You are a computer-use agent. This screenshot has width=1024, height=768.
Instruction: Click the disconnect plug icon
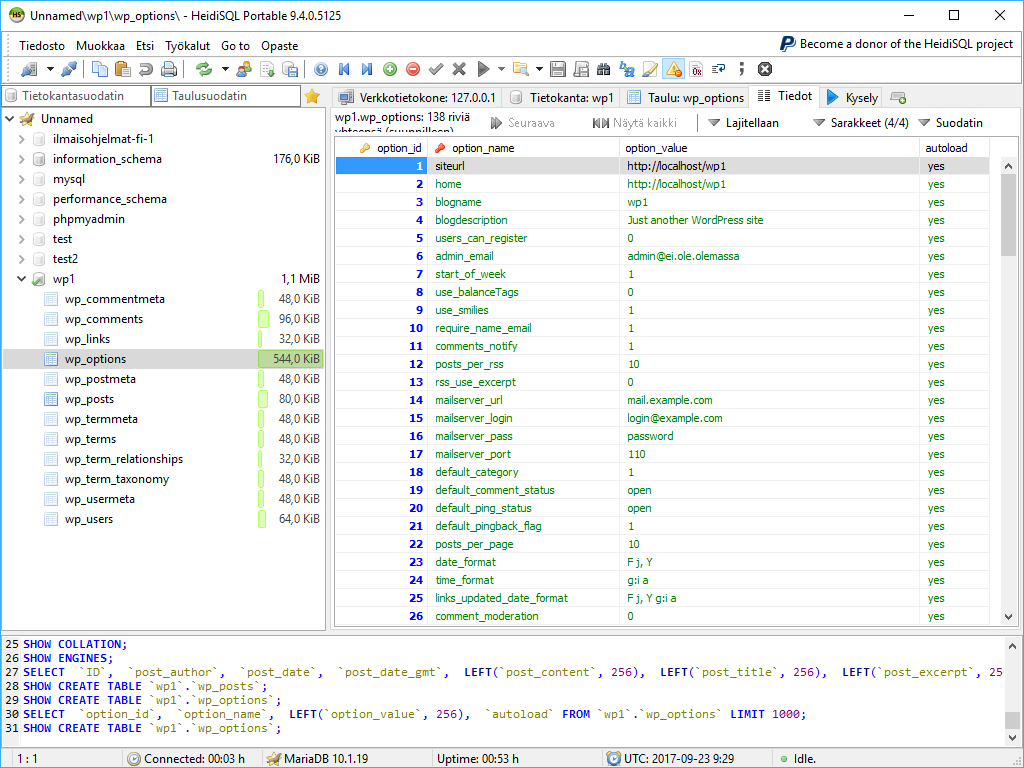tap(69, 69)
